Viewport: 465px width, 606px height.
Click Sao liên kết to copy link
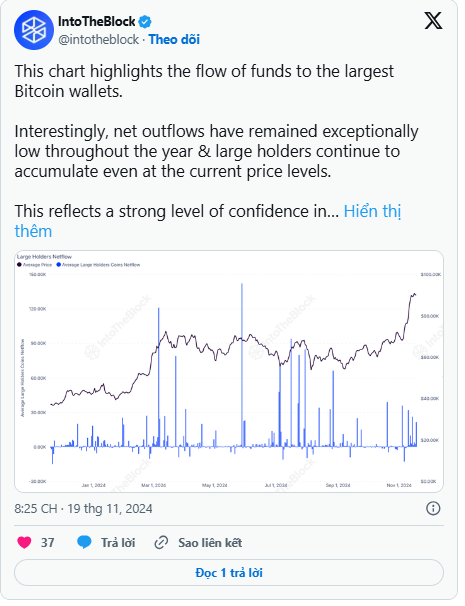coord(210,543)
